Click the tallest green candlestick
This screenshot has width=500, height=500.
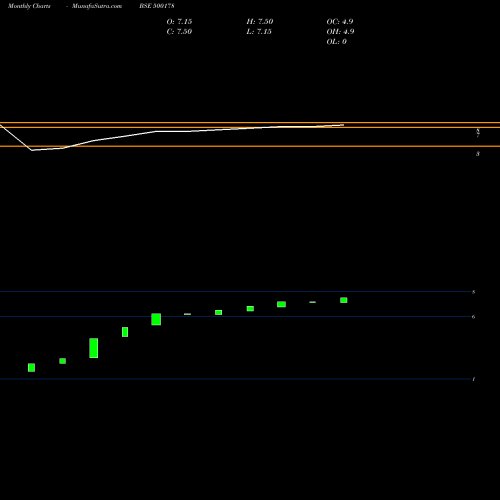(94, 348)
